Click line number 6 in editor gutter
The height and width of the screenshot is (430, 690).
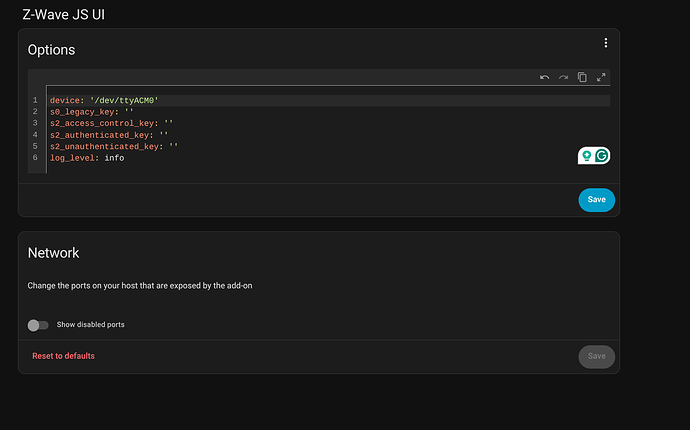point(35,158)
